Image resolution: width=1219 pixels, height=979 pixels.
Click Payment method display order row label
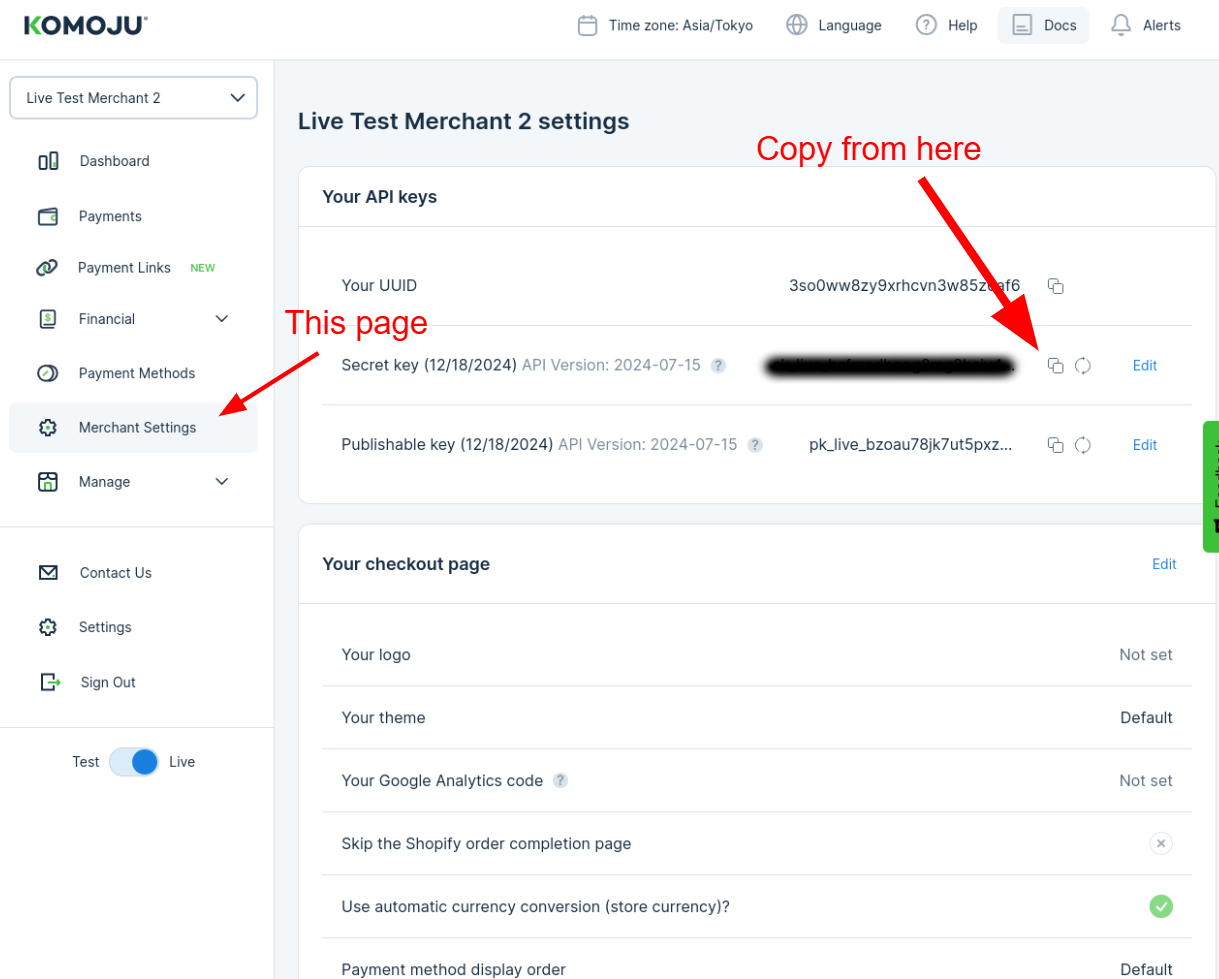coord(454,969)
